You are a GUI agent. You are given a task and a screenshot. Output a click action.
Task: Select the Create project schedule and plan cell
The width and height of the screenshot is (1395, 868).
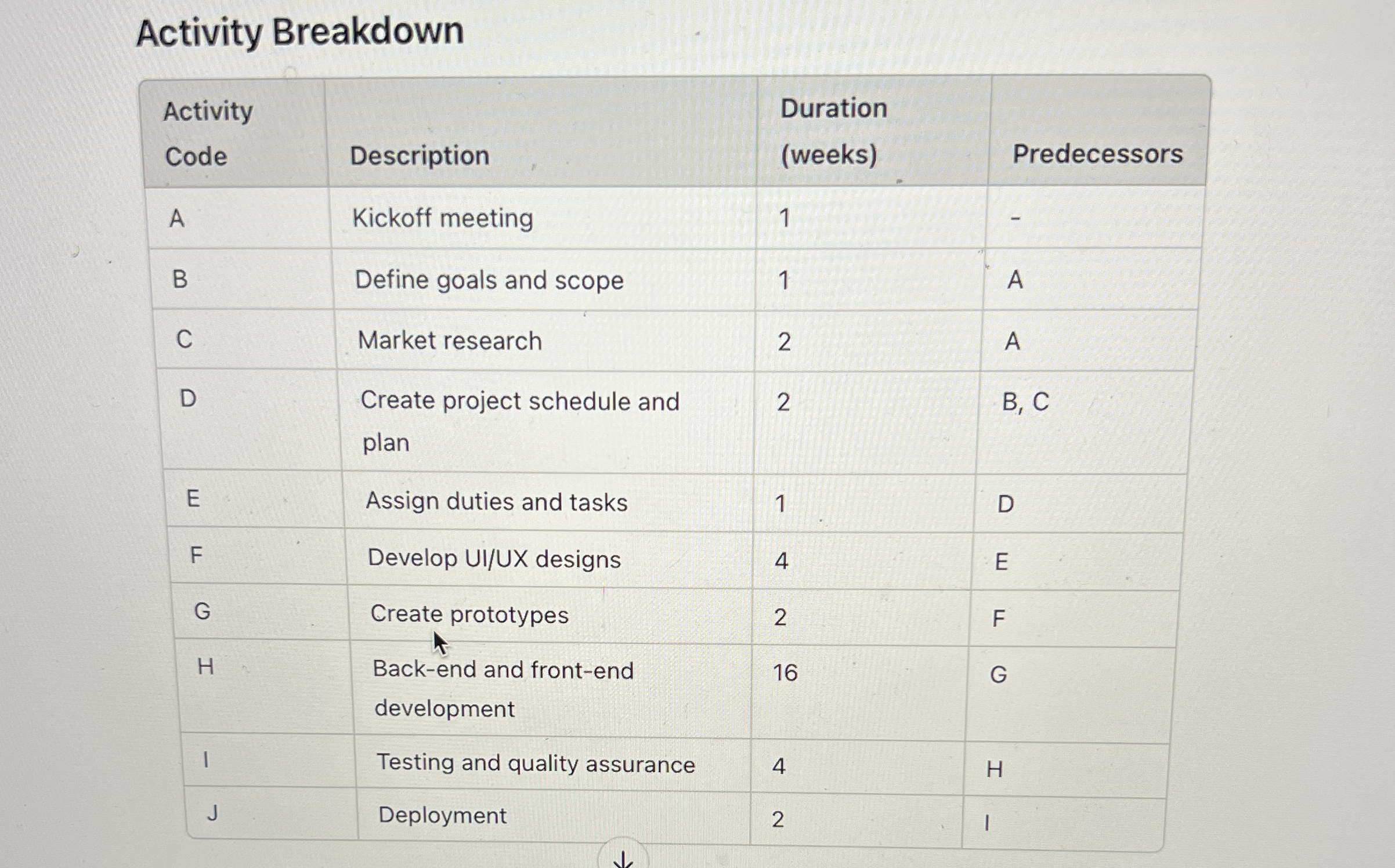(547, 421)
